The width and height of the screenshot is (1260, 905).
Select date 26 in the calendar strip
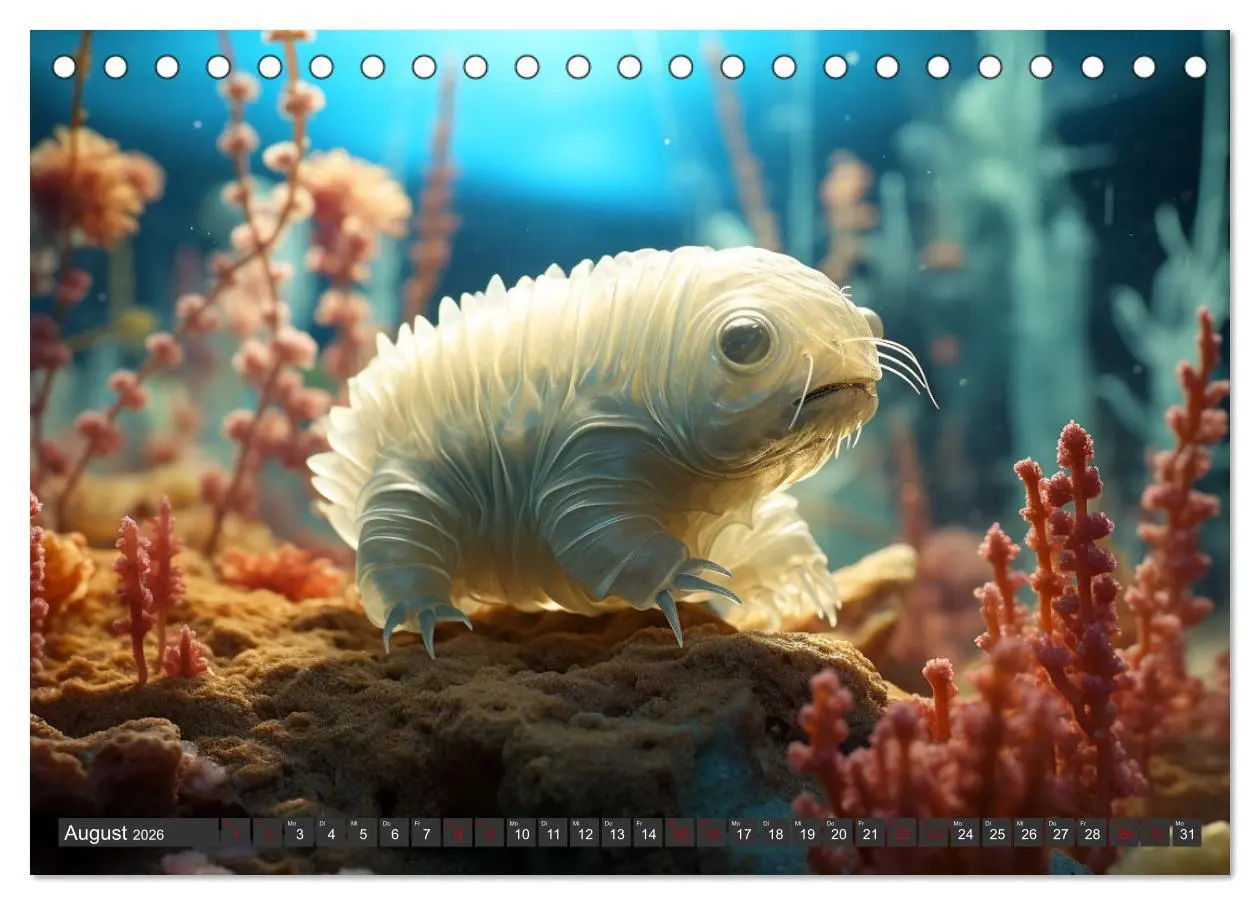(x=1029, y=833)
